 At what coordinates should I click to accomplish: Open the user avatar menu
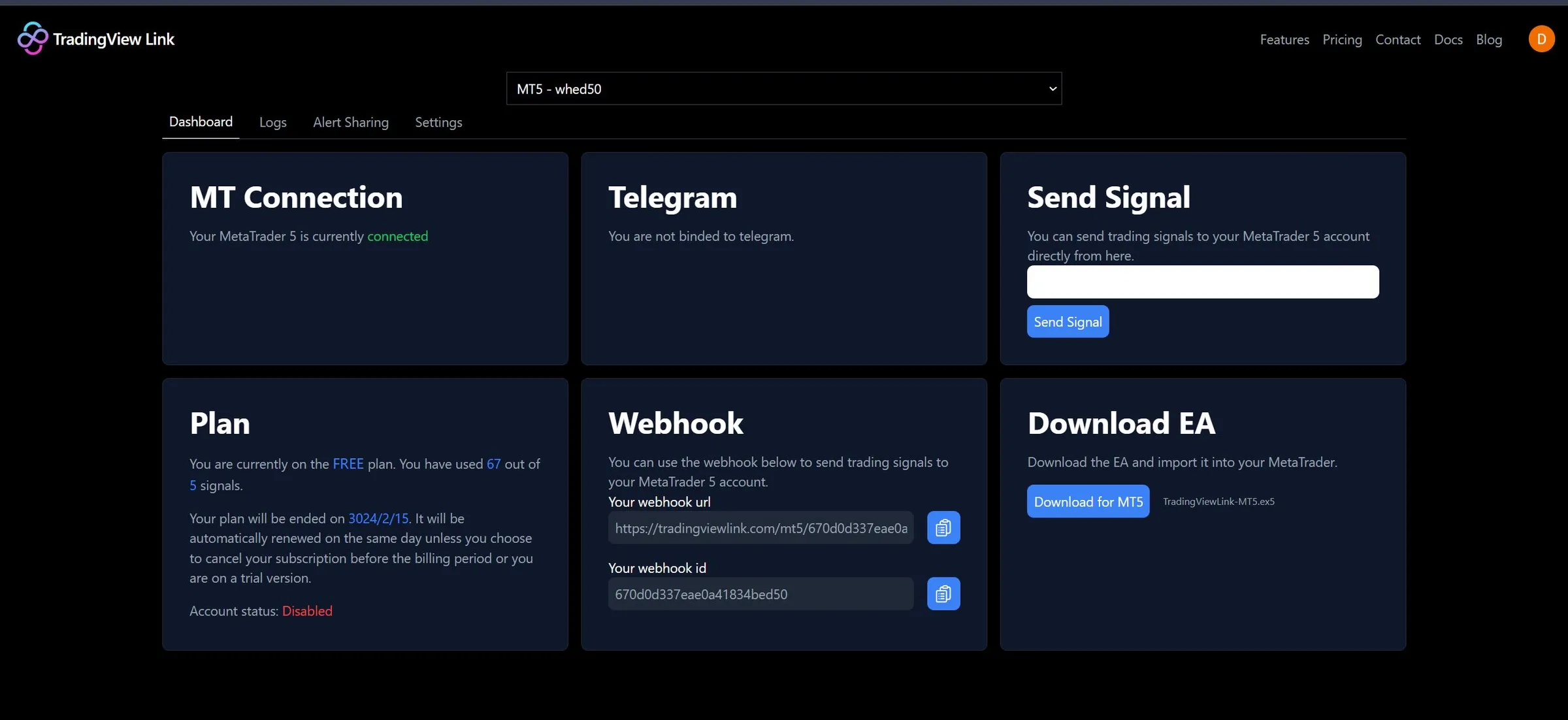coord(1541,39)
